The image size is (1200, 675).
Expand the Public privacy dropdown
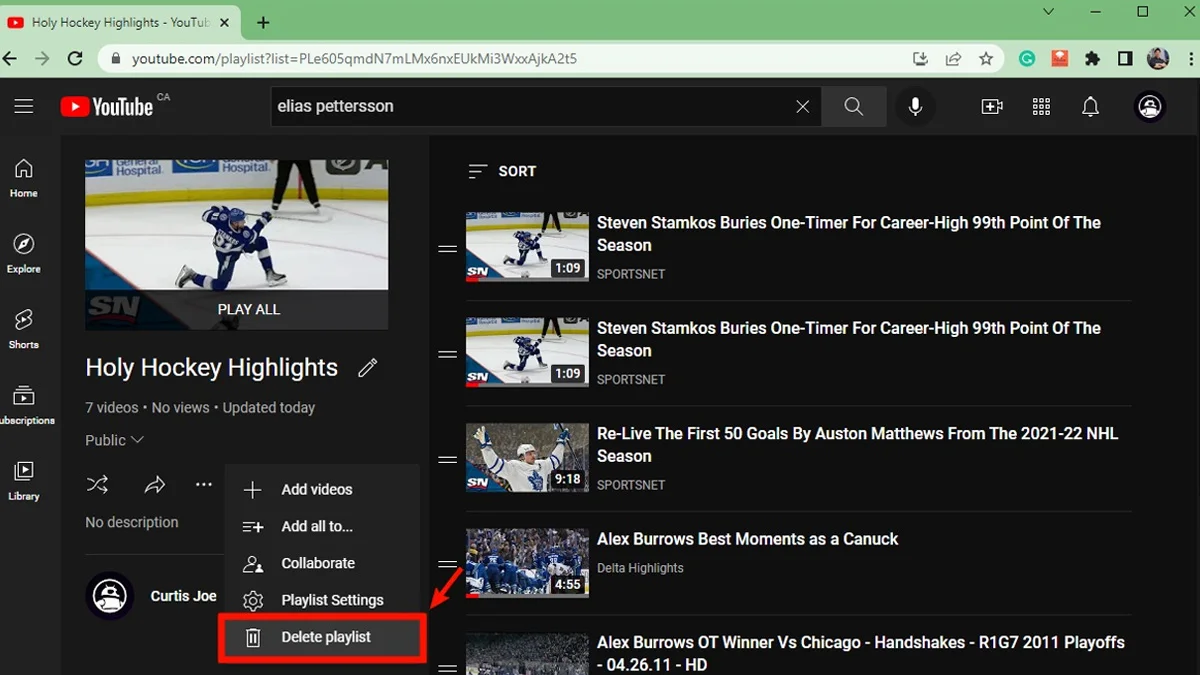[115, 440]
